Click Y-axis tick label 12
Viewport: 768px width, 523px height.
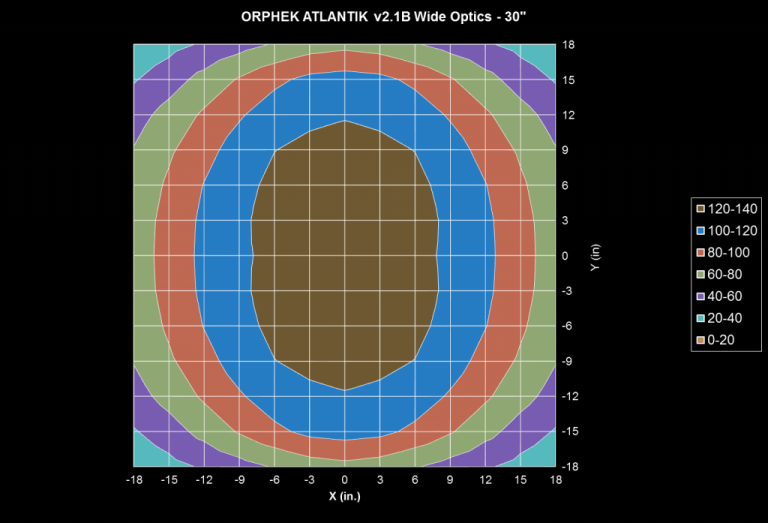click(x=568, y=115)
